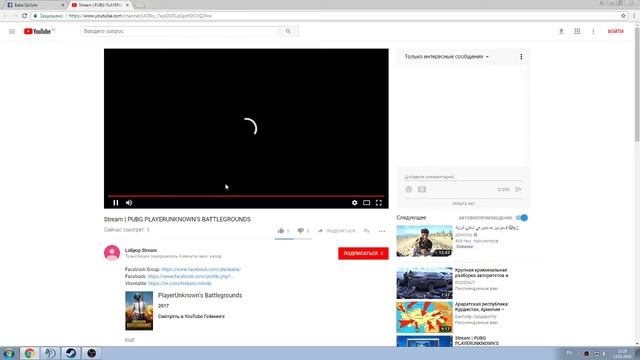Open the Lolipop Stream channel name

point(141,250)
